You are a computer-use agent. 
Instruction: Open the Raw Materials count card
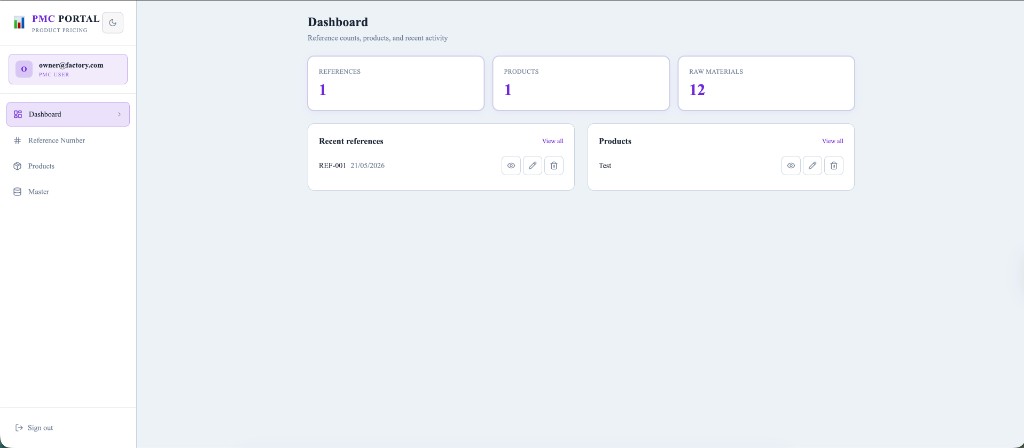[766, 83]
